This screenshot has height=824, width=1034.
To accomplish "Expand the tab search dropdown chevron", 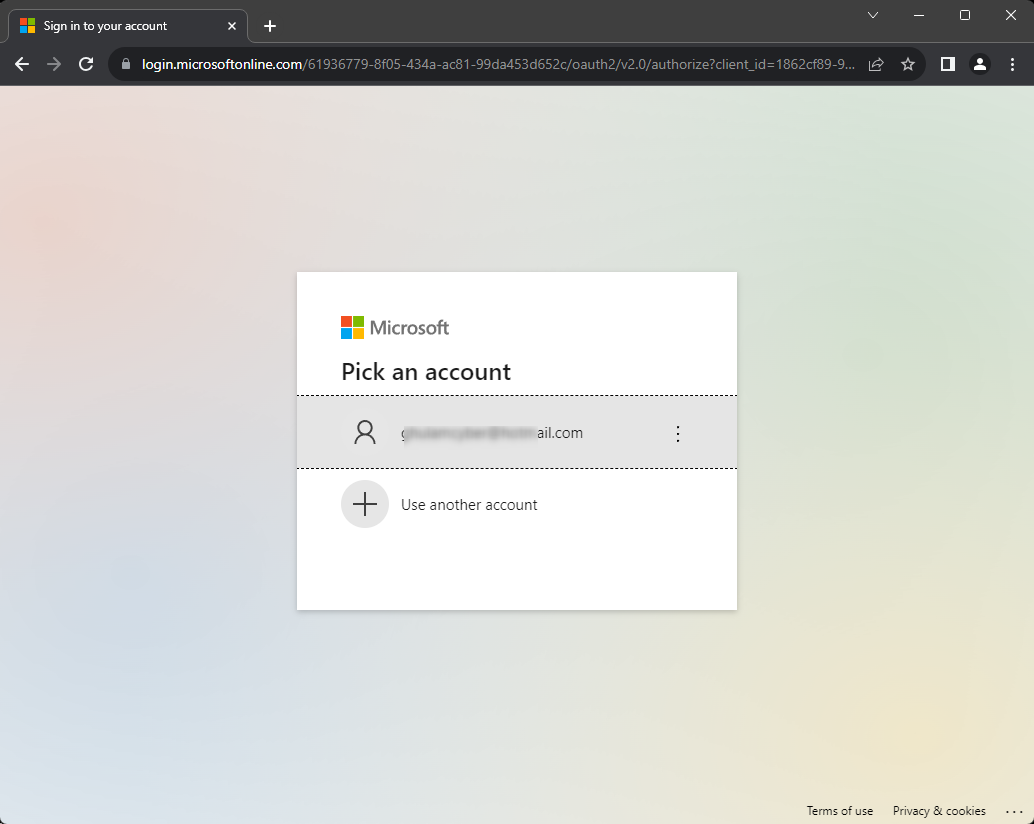I will pos(872,15).
